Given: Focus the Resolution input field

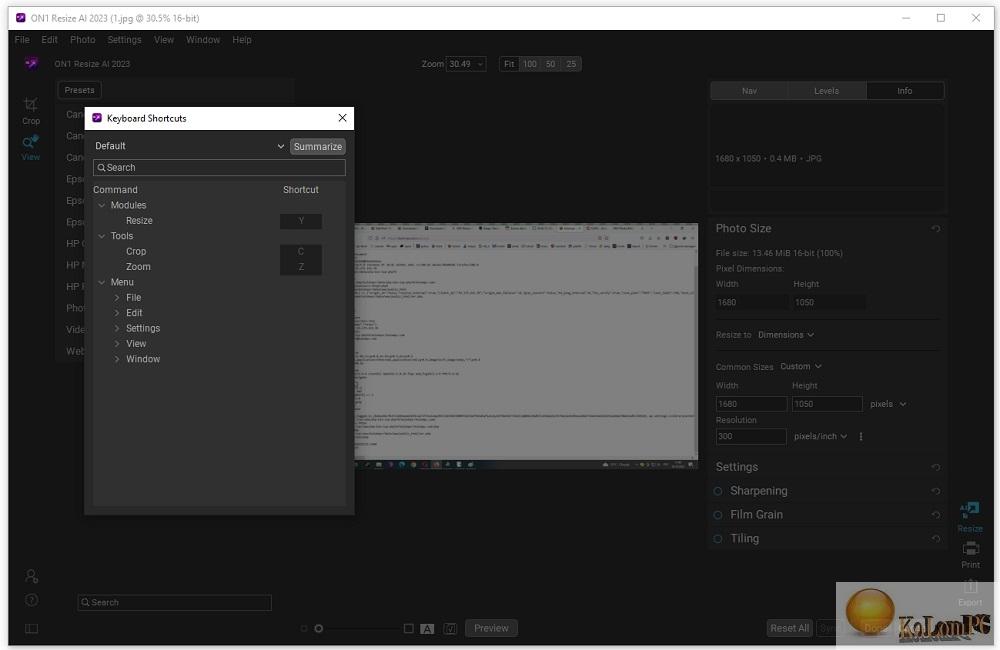Looking at the screenshot, I should pyautogui.click(x=751, y=436).
